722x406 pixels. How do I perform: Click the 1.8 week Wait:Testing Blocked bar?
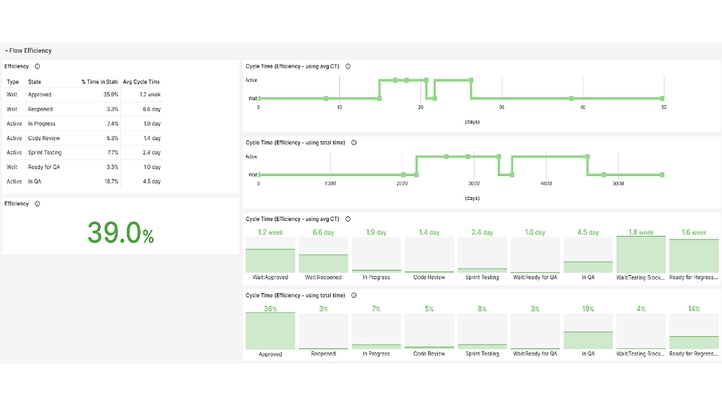[640, 255]
